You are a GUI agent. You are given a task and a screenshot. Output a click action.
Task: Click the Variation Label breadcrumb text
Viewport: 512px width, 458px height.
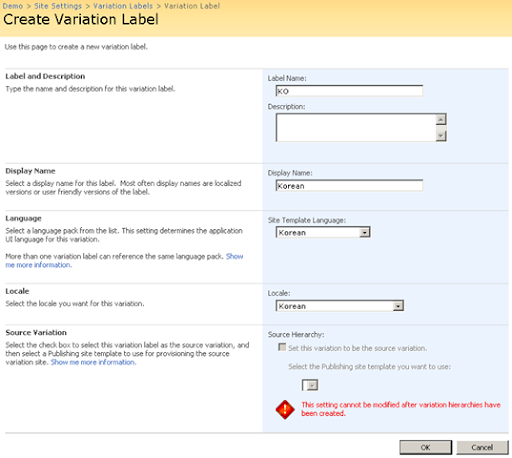click(192, 6)
